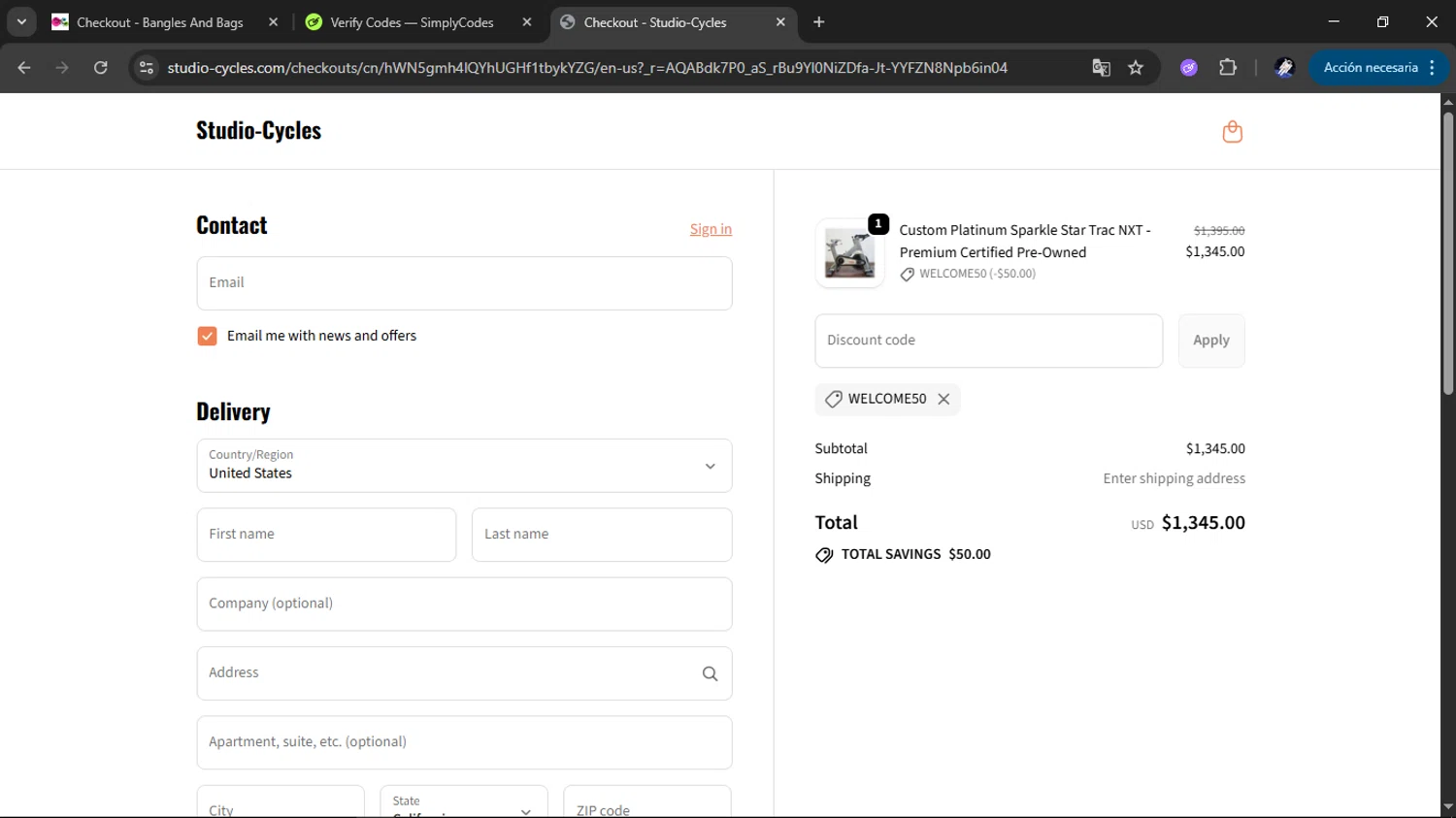Close the Checkout Studio-Cycles tab

pos(780,22)
